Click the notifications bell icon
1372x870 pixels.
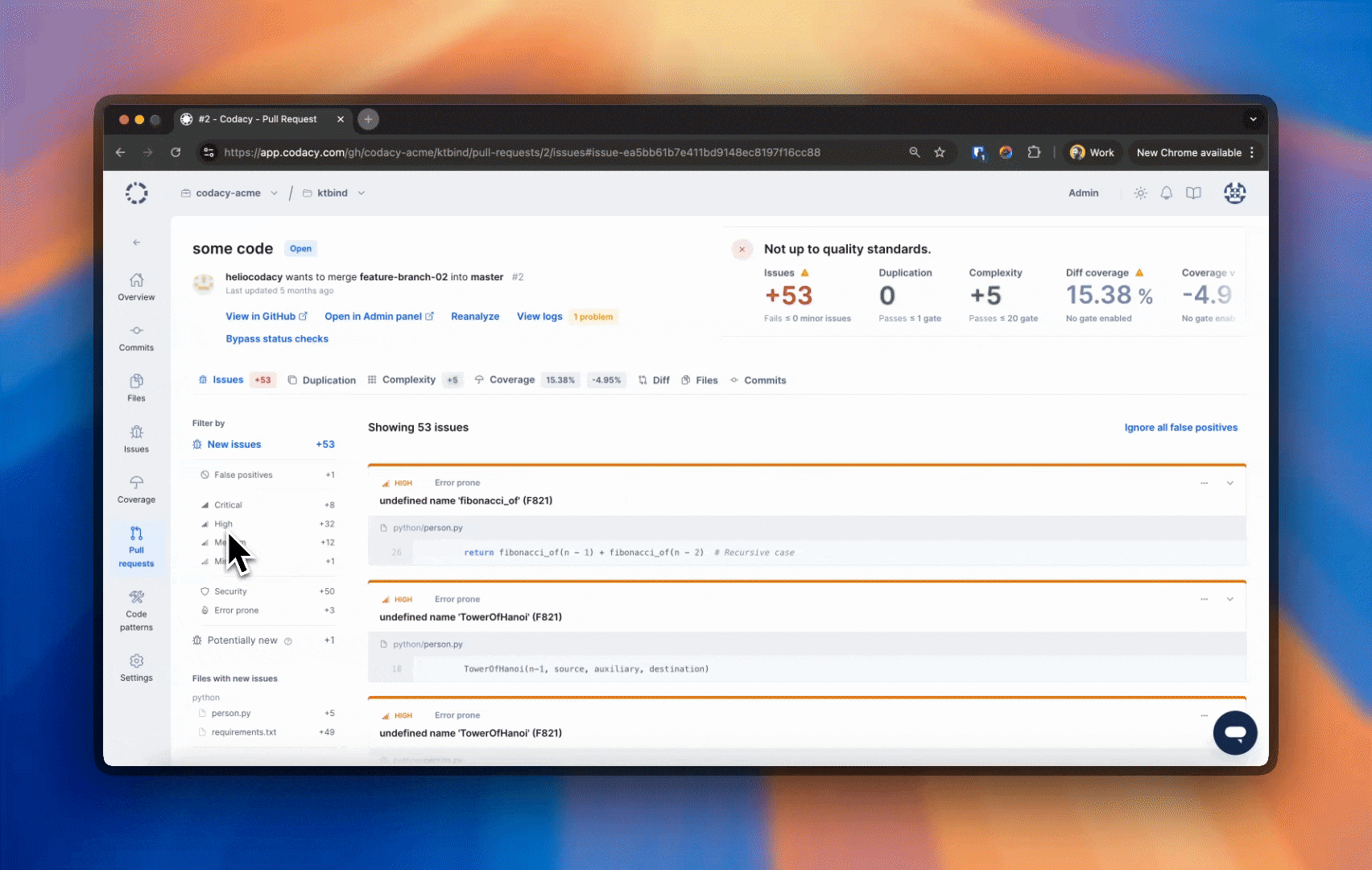point(1166,193)
